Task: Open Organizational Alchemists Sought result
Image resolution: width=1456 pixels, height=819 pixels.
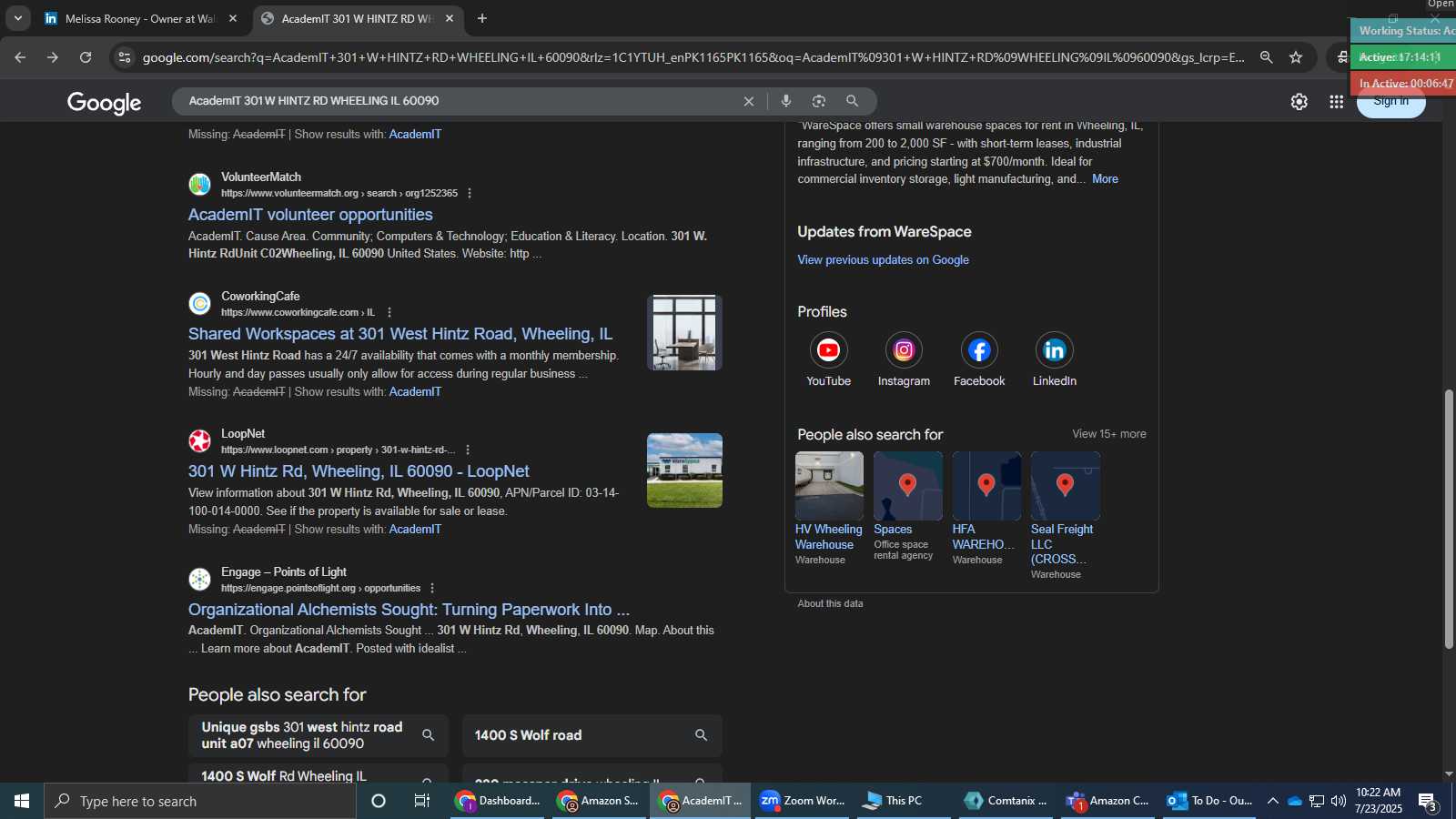Action: tap(409, 610)
